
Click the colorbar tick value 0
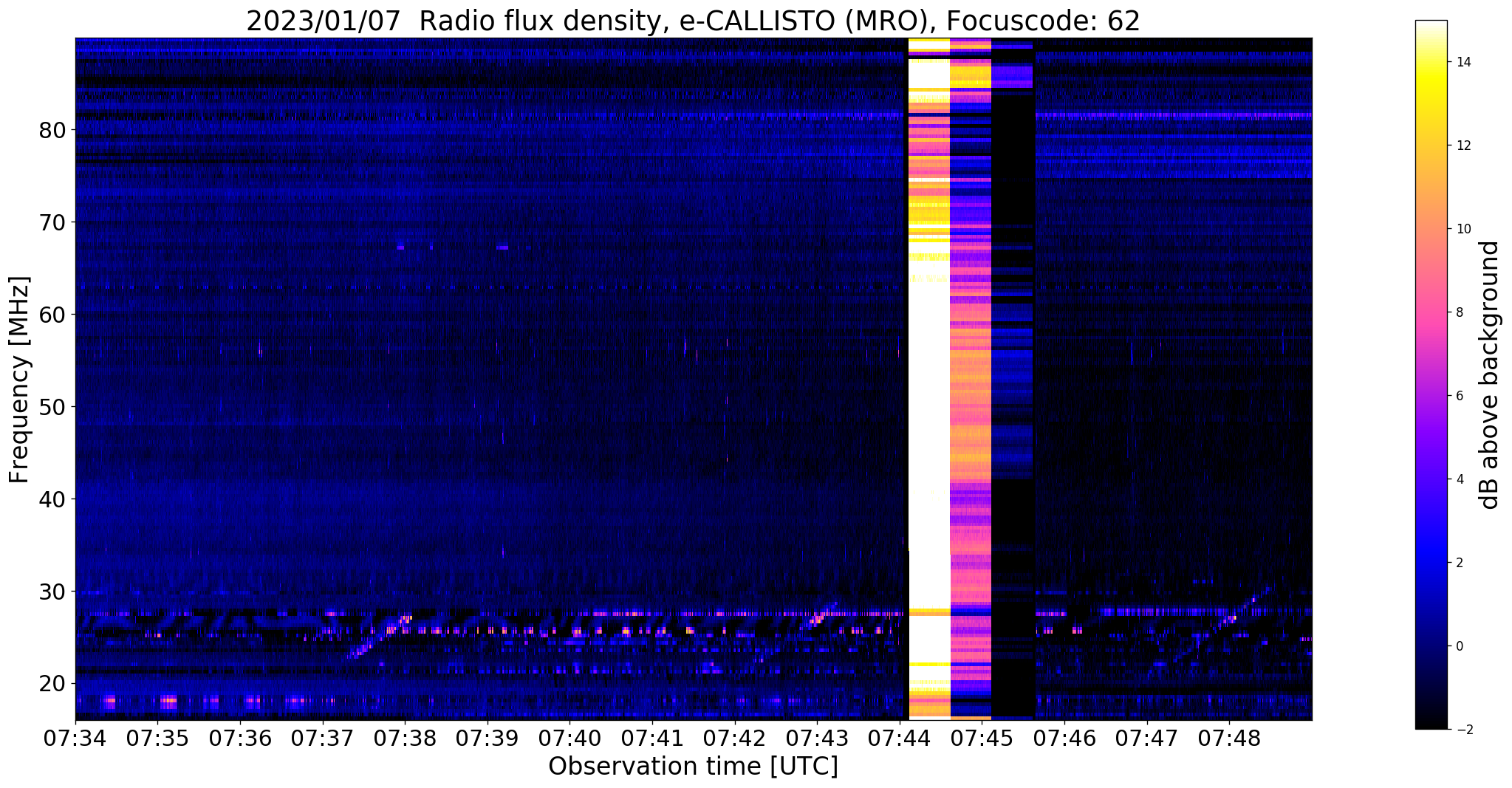pyautogui.click(x=1459, y=646)
